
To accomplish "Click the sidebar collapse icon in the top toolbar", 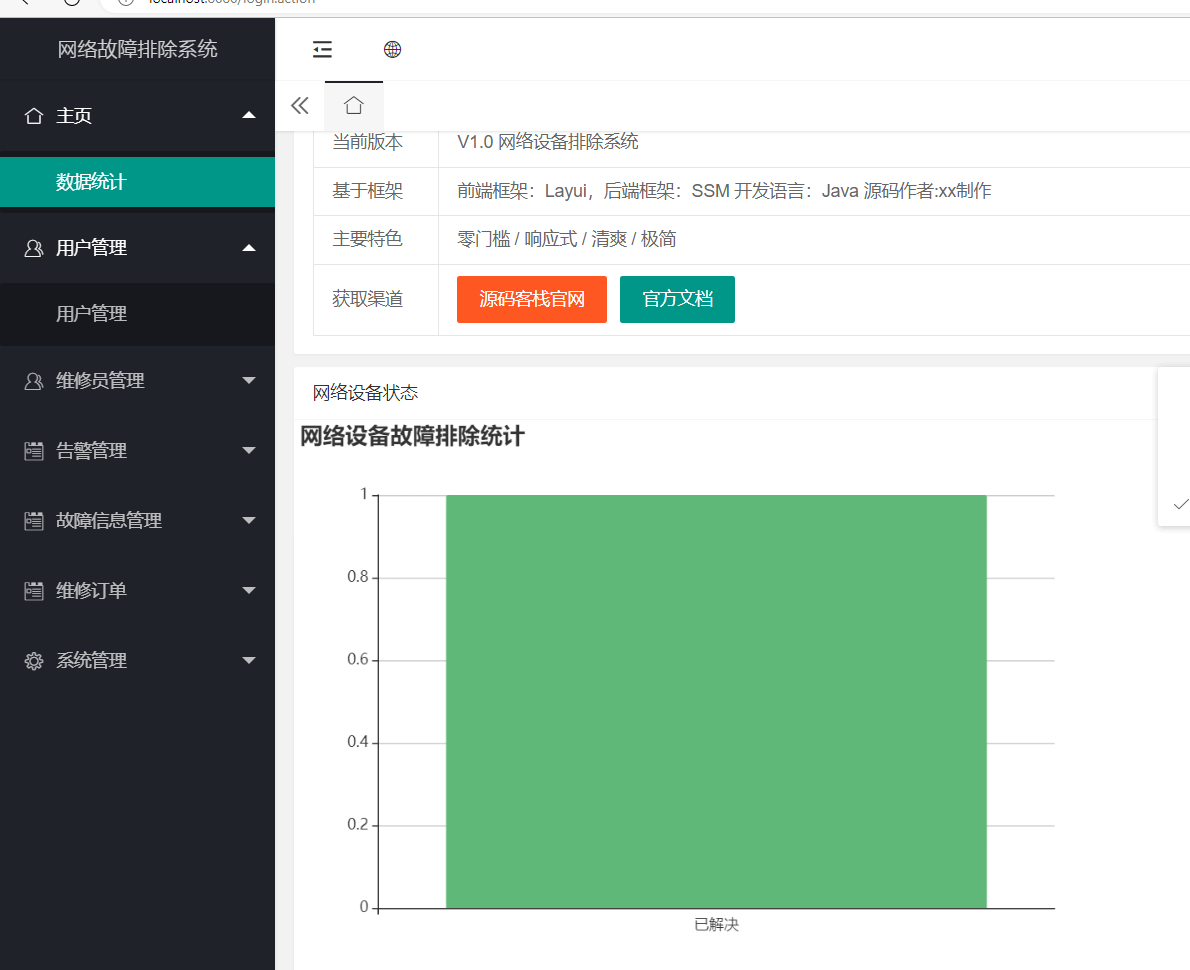I will click(x=322, y=48).
